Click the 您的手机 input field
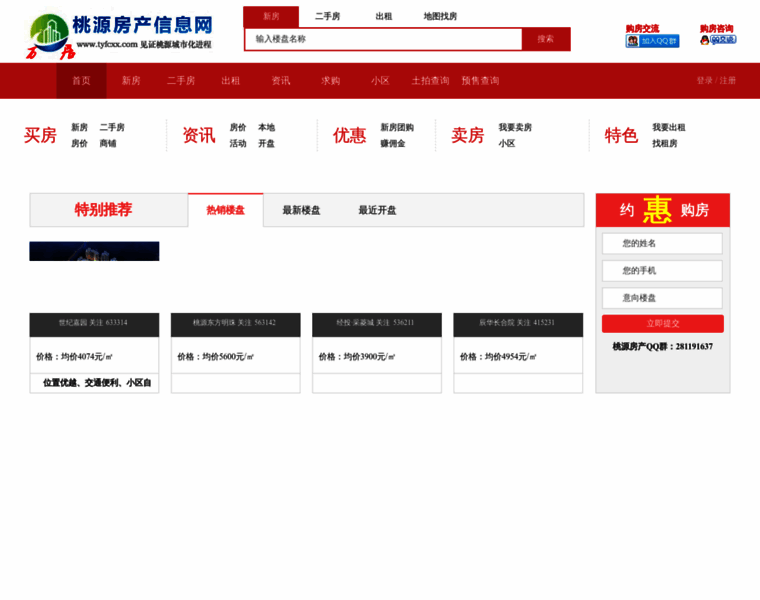 click(x=661, y=271)
